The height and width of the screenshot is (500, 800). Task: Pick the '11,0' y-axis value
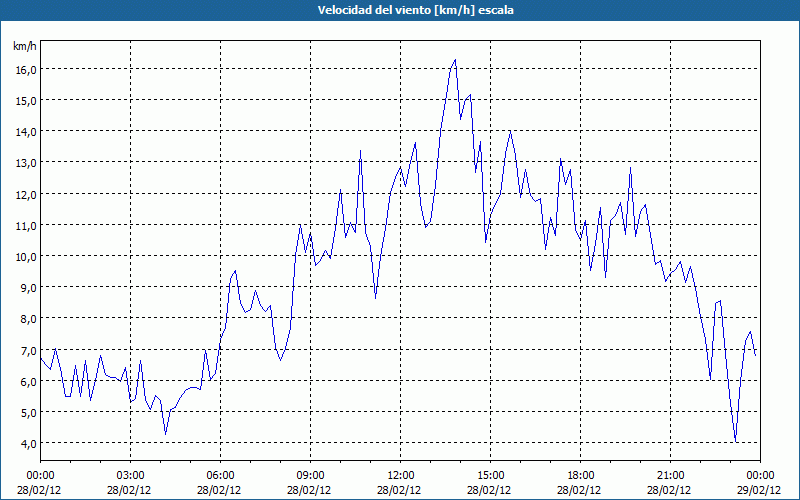pyautogui.click(x=26, y=226)
